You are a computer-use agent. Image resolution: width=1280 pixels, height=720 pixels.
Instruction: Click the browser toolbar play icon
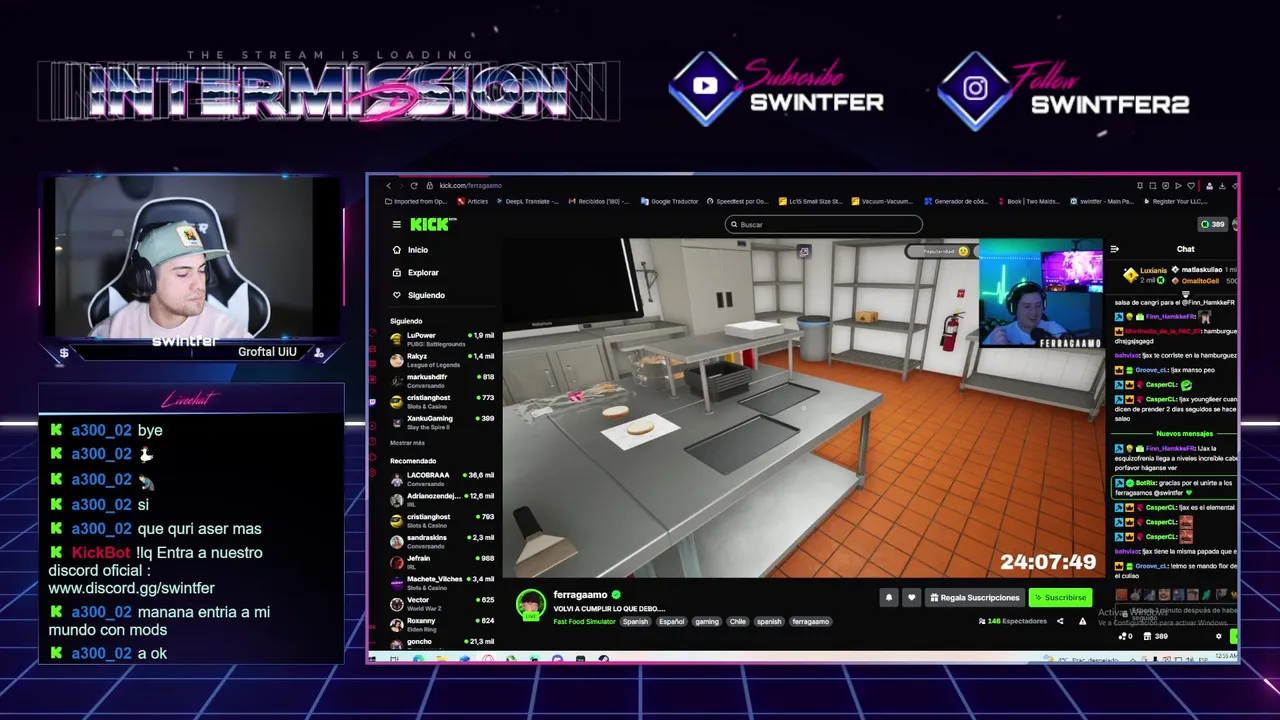[1177, 185]
